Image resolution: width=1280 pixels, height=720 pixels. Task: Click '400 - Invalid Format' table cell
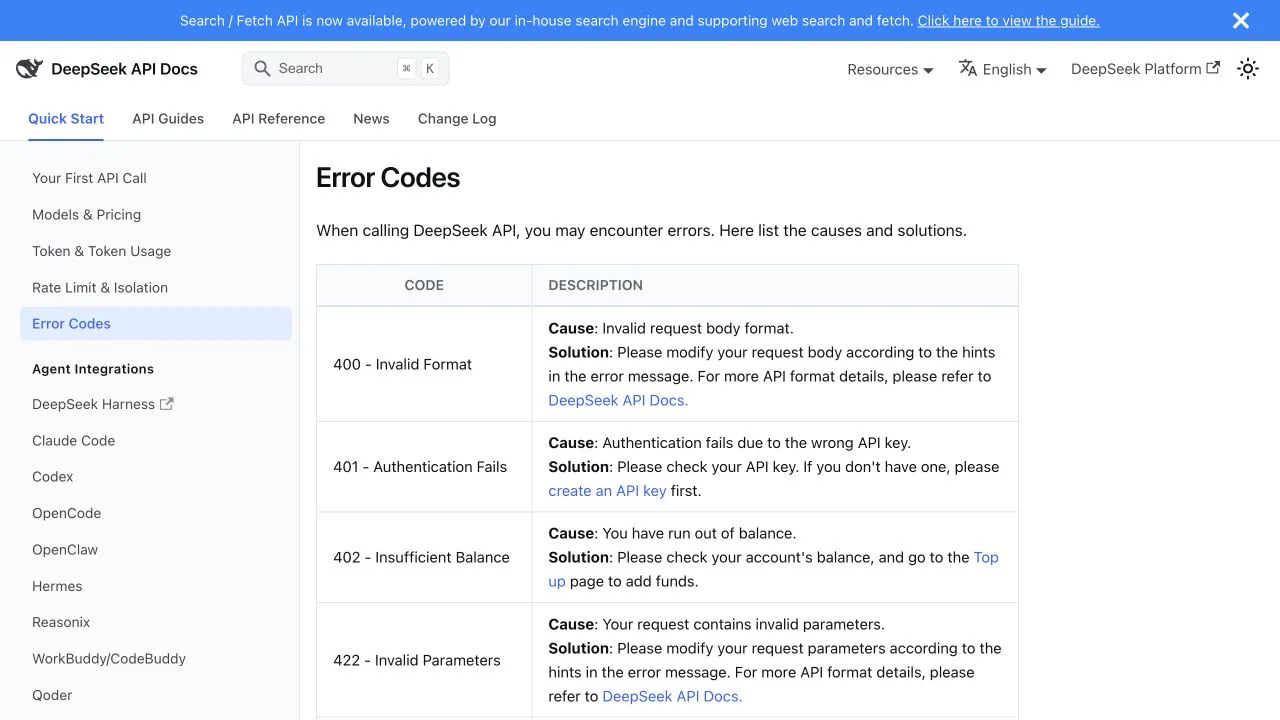[424, 364]
